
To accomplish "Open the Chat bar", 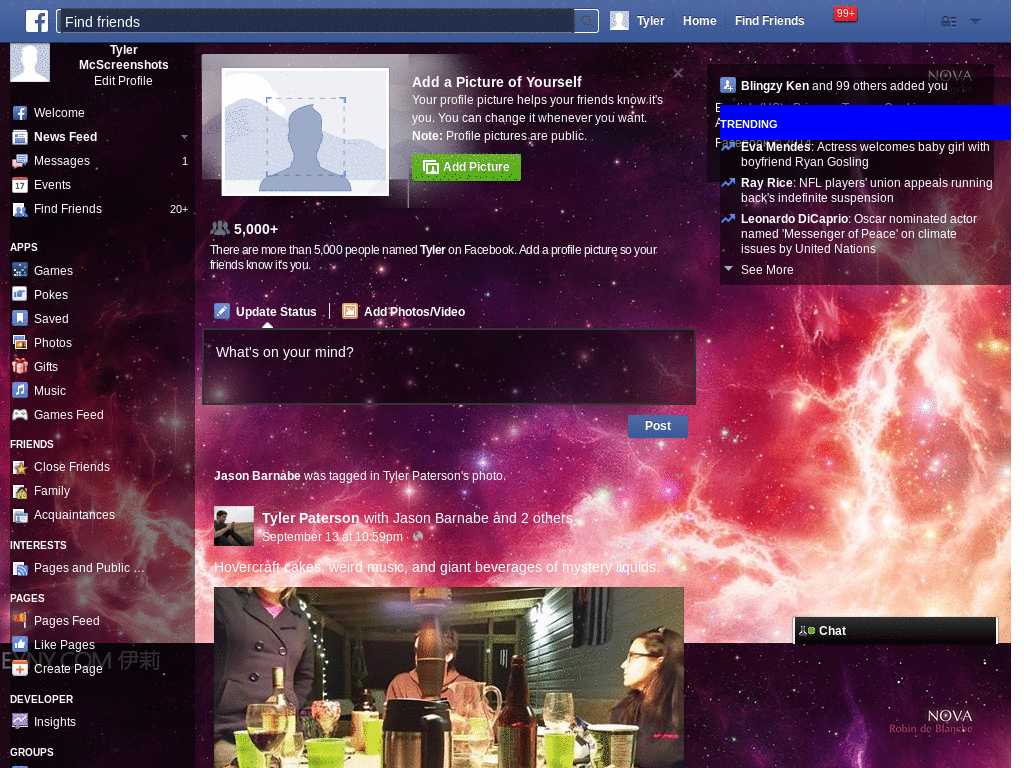I will [x=895, y=631].
